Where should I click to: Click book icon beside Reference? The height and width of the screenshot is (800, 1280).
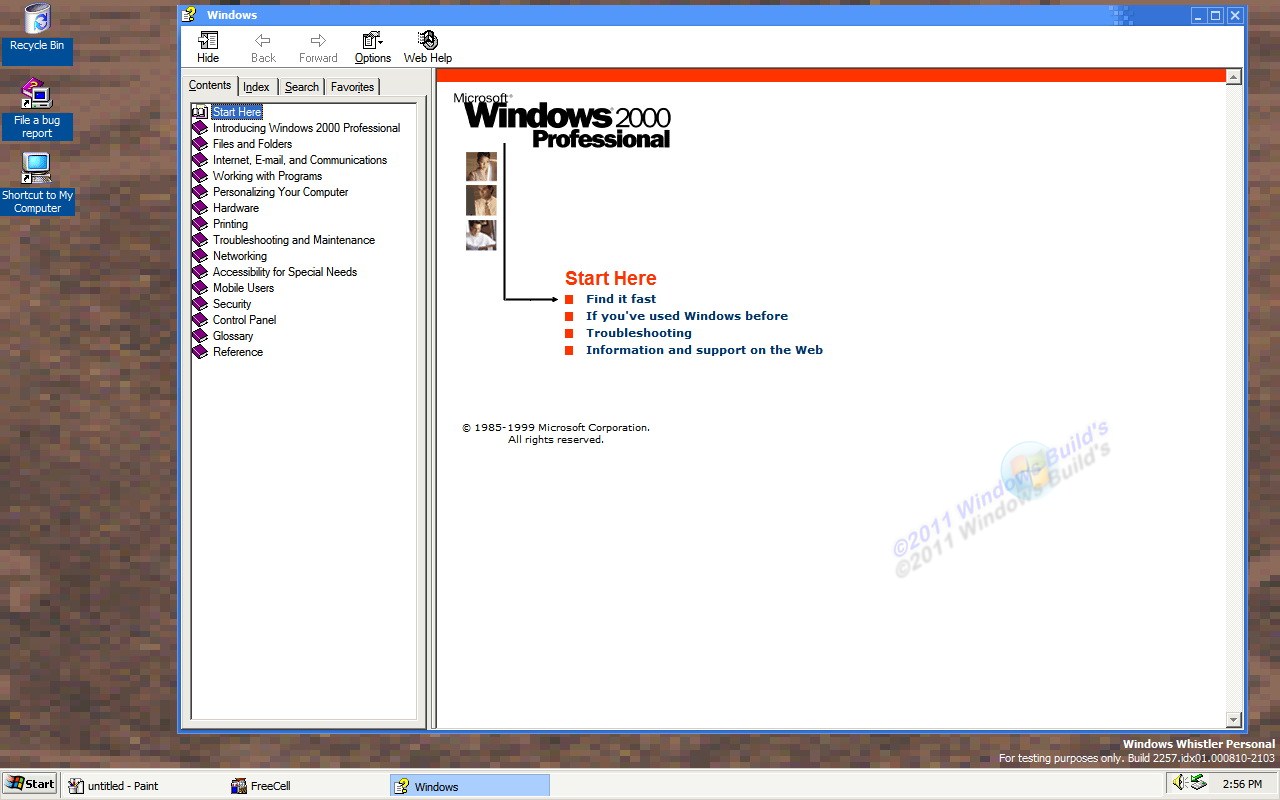(x=200, y=352)
